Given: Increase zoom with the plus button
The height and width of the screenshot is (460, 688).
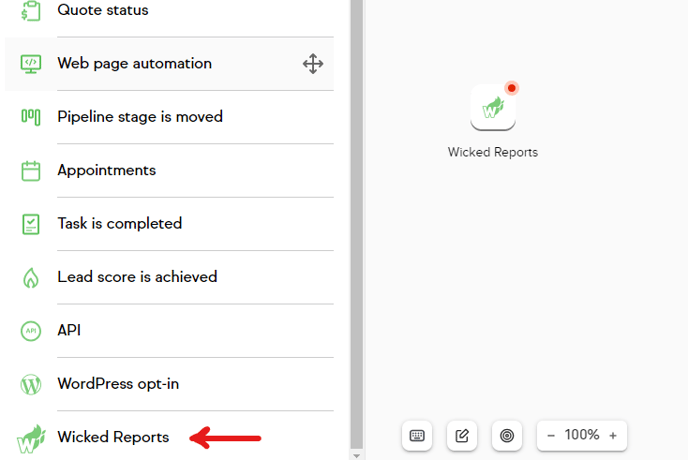Looking at the screenshot, I should pyautogui.click(x=613, y=435).
